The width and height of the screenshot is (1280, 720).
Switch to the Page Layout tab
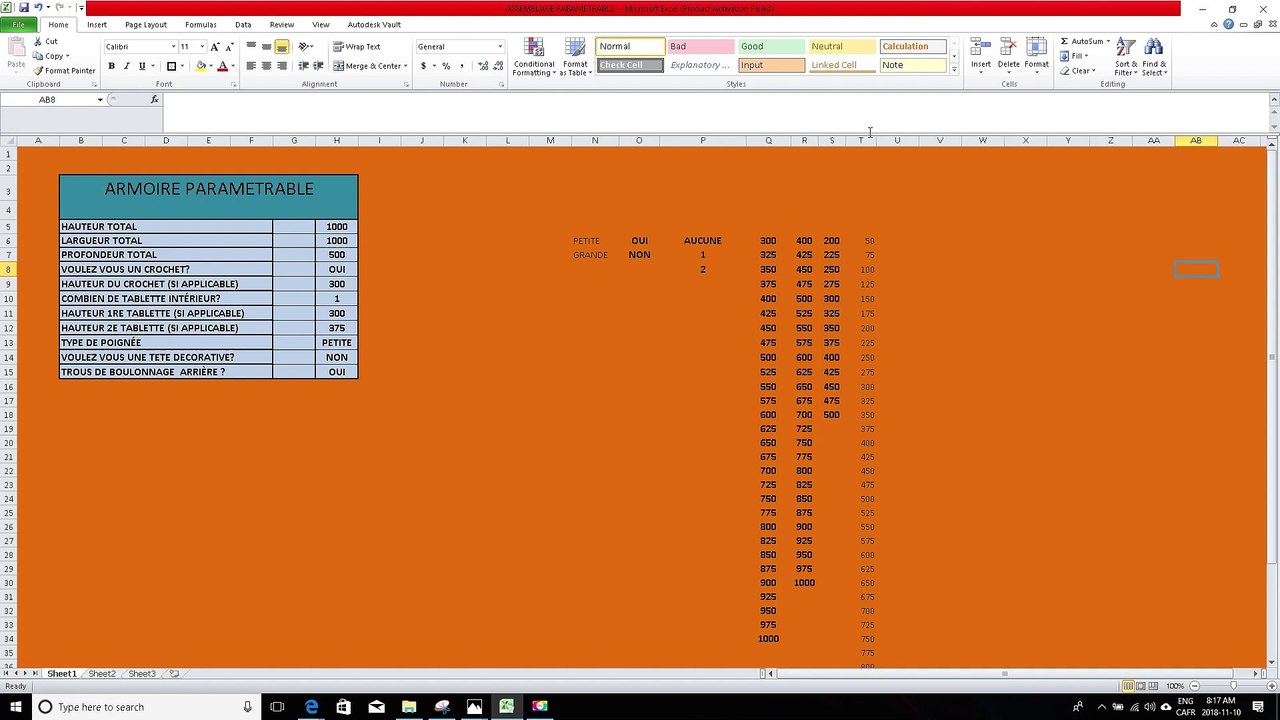(x=146, y=24)
